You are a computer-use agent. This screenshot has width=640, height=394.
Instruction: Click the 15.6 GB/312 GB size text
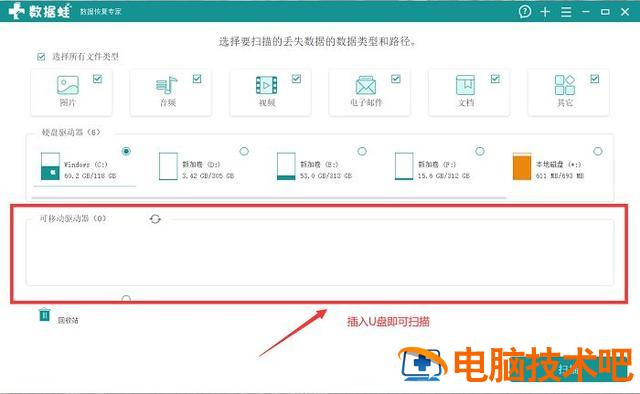coord(444,176)
